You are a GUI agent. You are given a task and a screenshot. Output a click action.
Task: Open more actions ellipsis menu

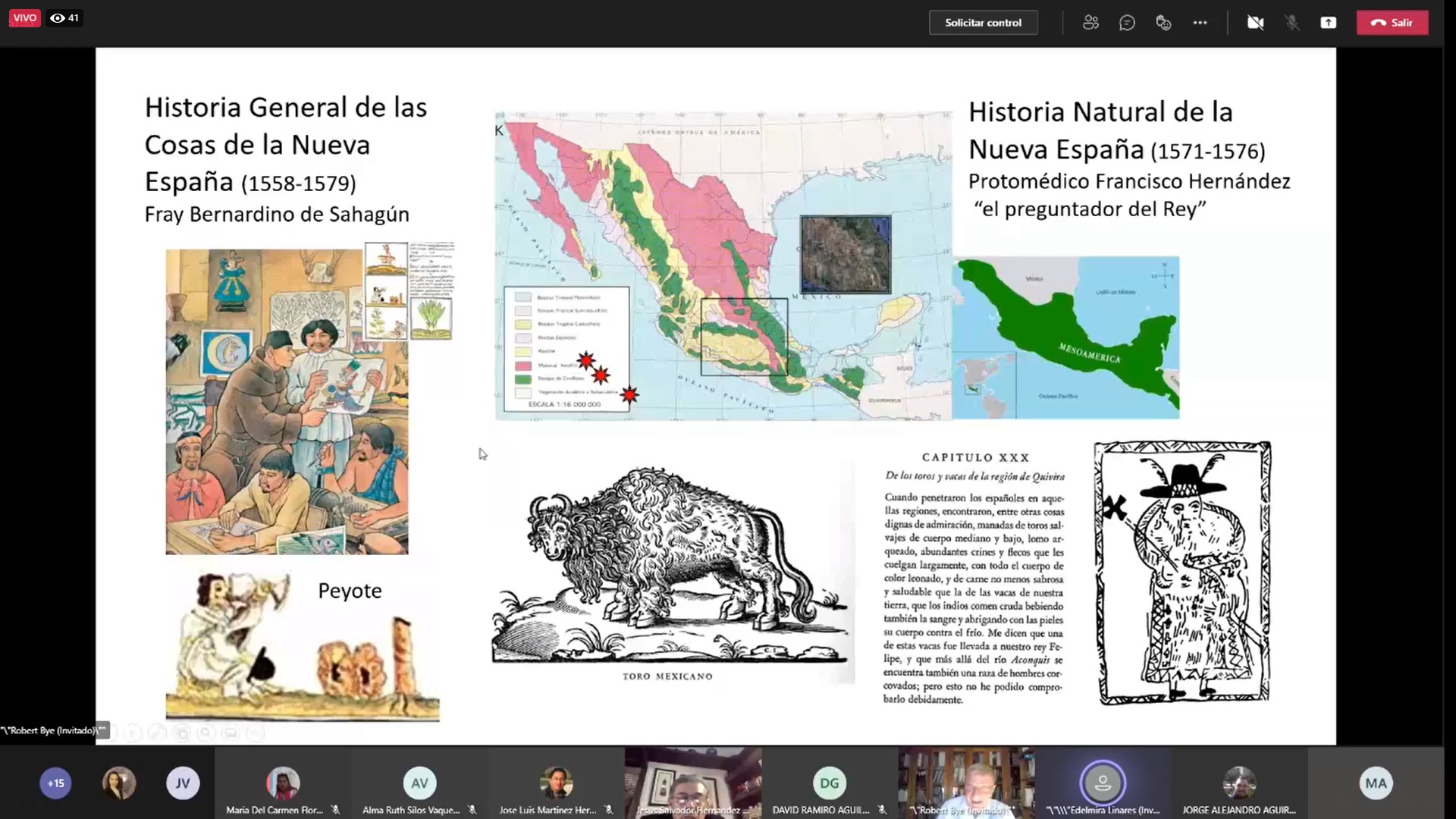(1200, 23)
